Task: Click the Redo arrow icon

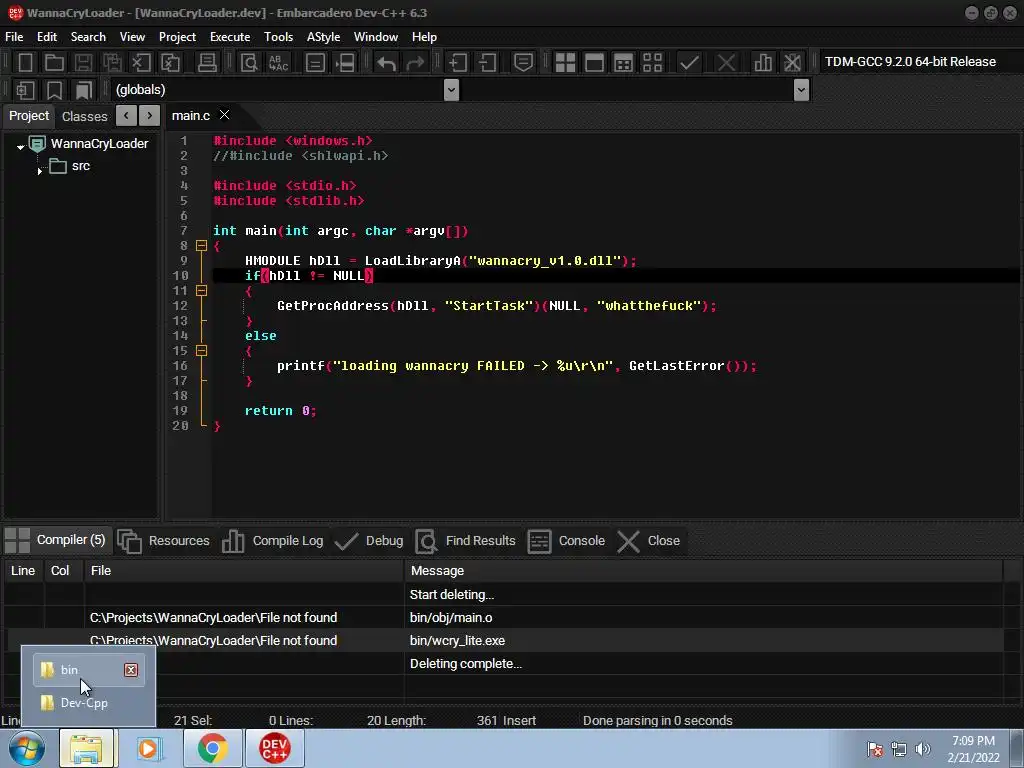Action: tap(415, 62)
